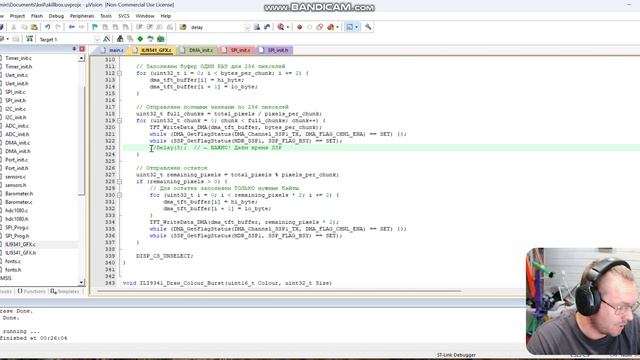Select ILI9341_GFX.c in the project tree
Screen dimensions: 640x360
coord(20,244)
